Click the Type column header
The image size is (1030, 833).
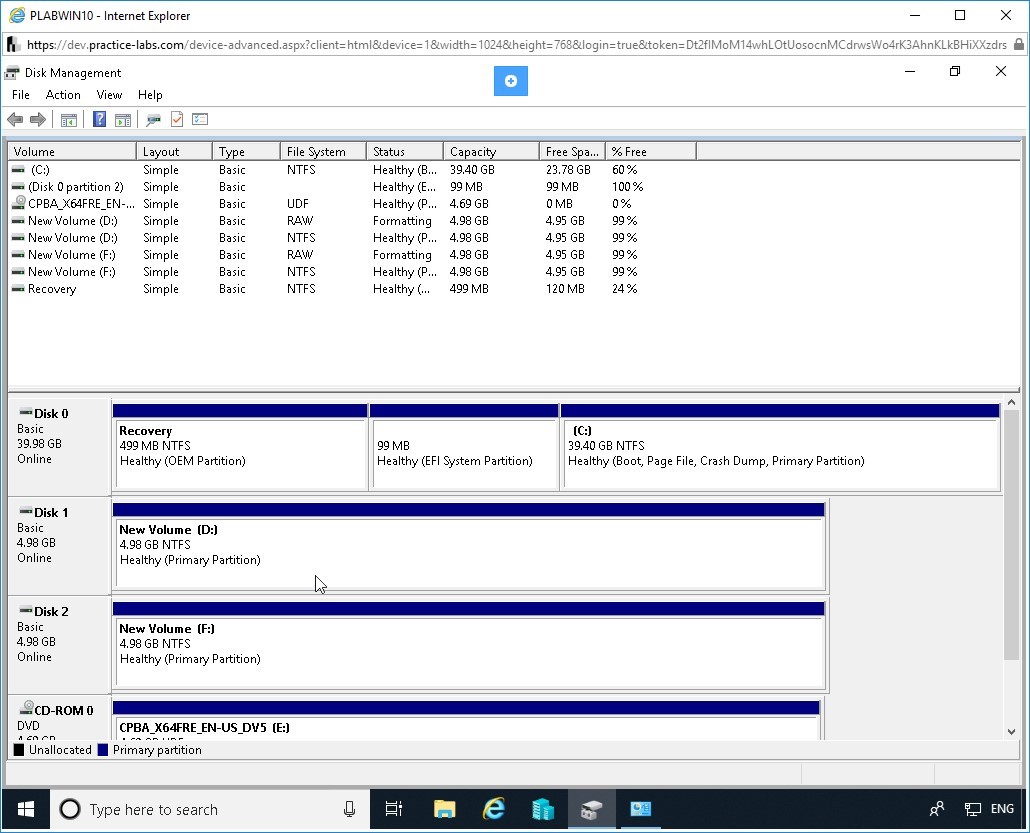(x=246, y=152)
